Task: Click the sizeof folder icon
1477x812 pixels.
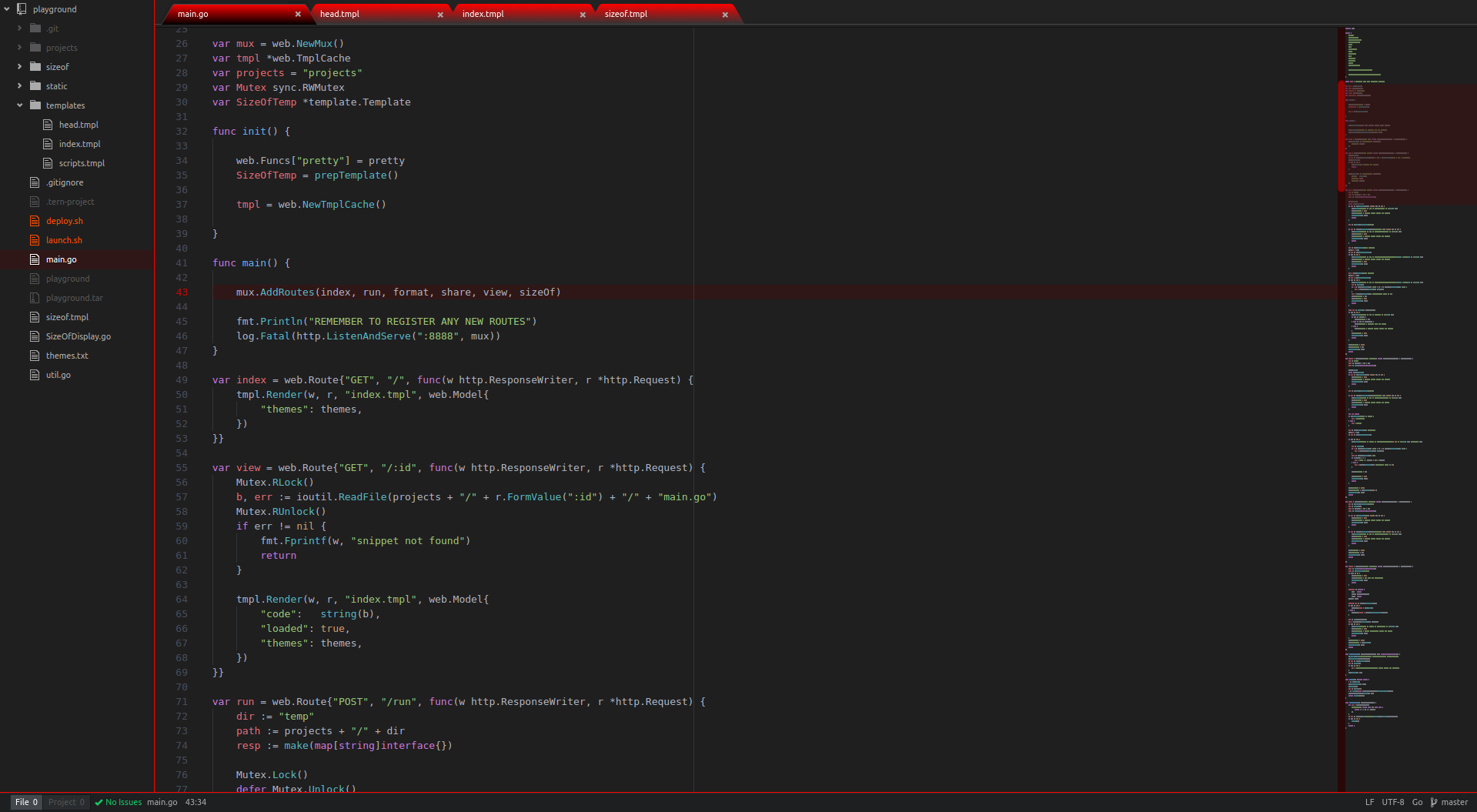Action: [35, 67]
